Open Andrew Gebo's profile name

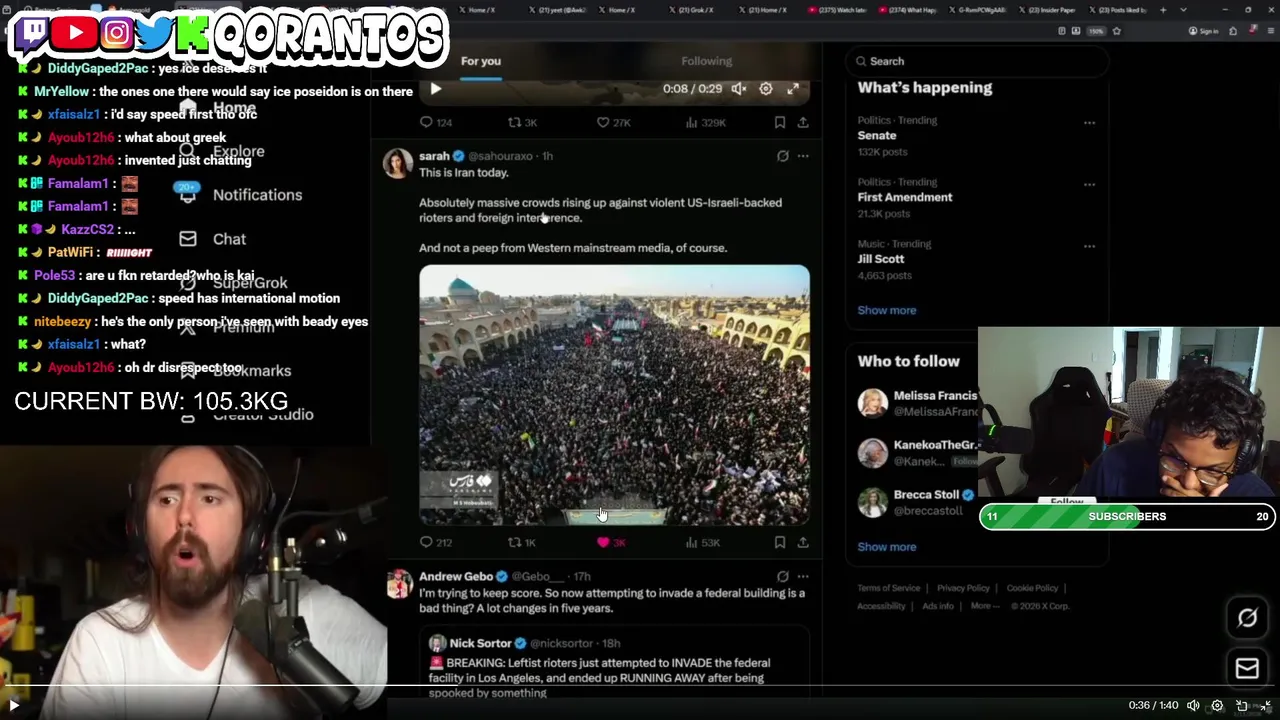click(455, 576)
